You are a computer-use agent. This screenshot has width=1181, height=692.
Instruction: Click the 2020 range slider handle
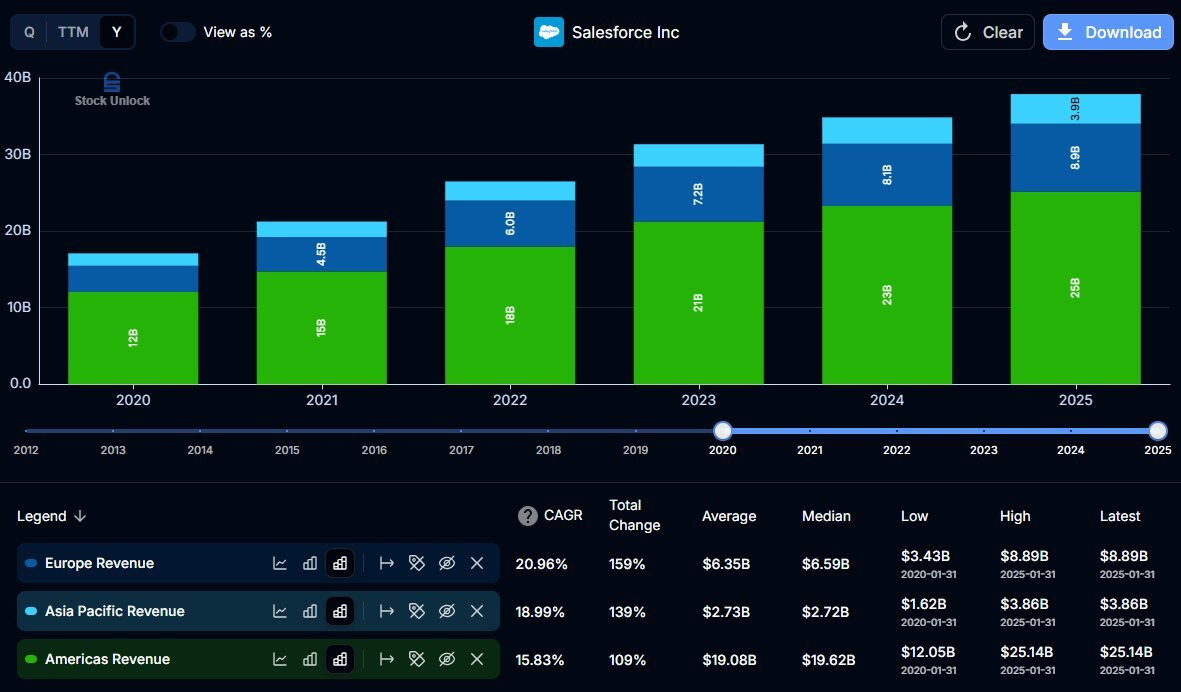722,431
